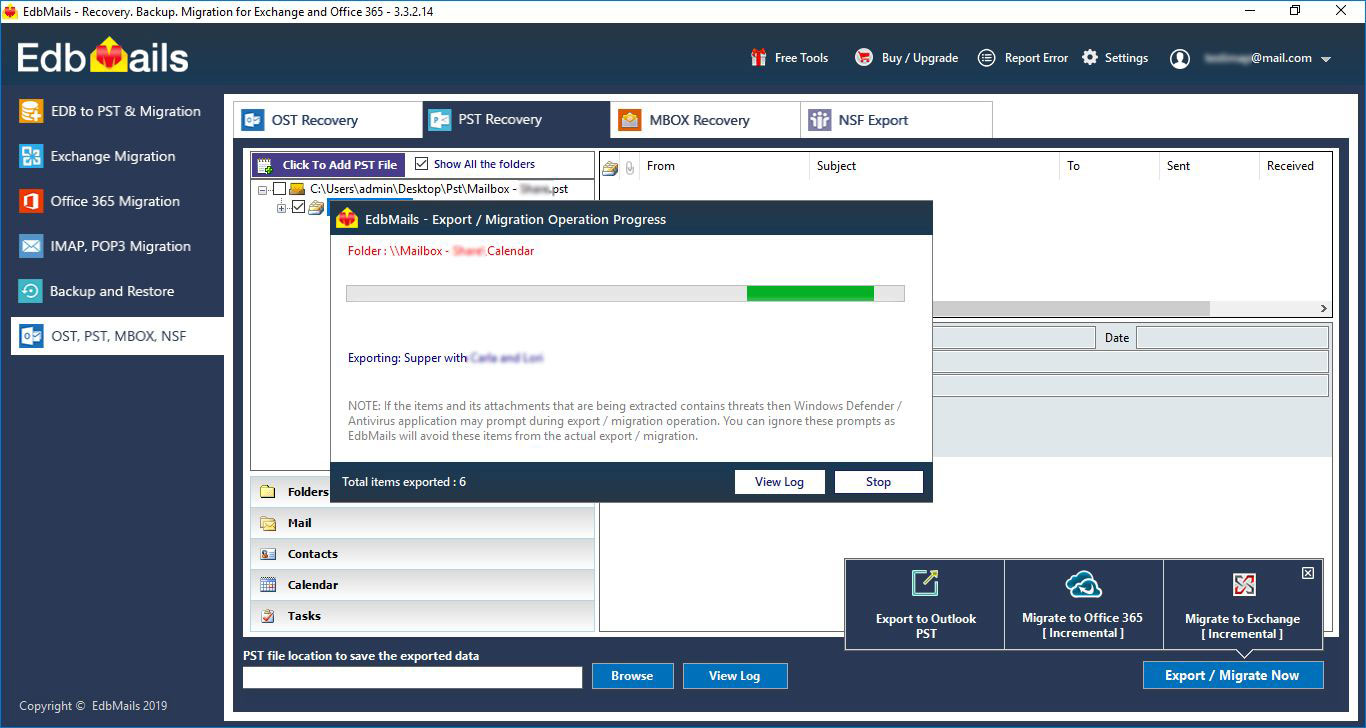Stop the export operation
Image resolution: width=1366 pixels, height=728 pixels.
878,482
